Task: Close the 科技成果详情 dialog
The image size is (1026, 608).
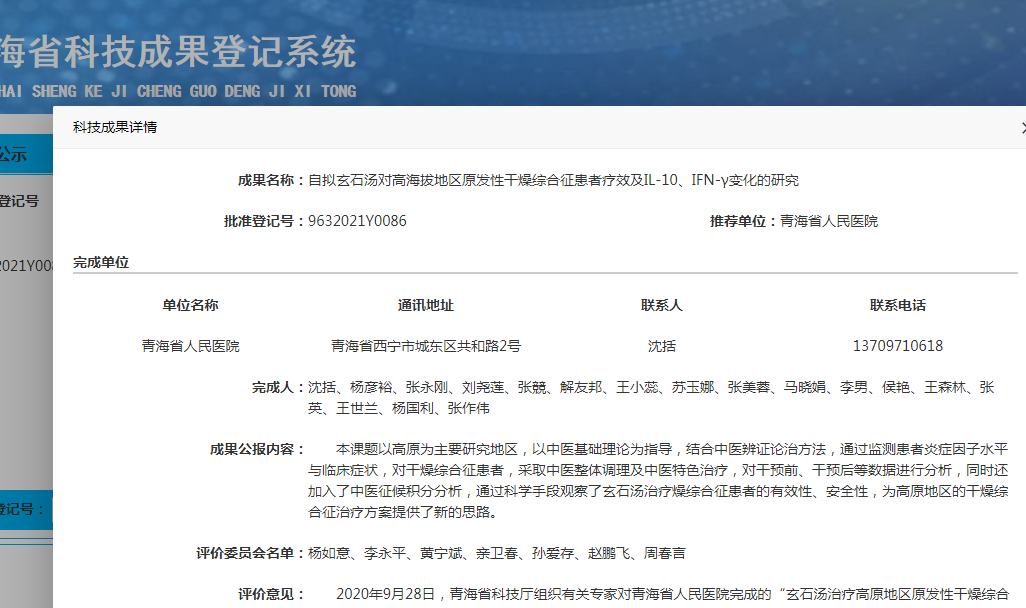Action: coord(1021,128)
